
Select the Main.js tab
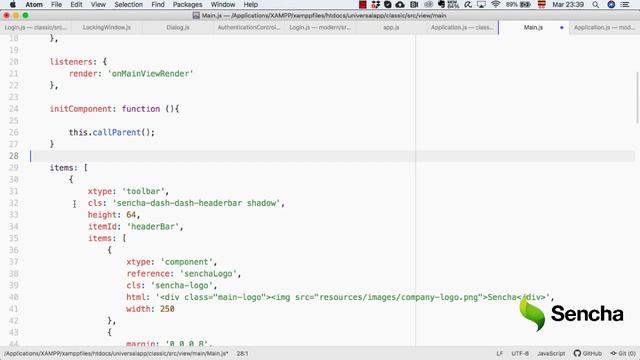[x=533, y=27]
